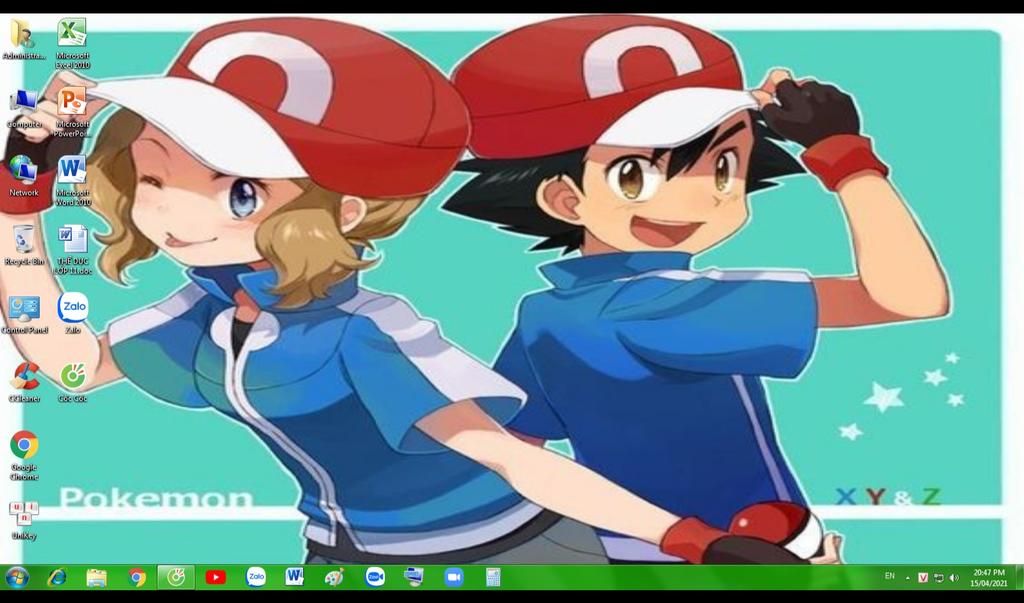Select the Computer desktop icon
The height and width of the screenshot is (603, 1024).
tap(24, 108)
